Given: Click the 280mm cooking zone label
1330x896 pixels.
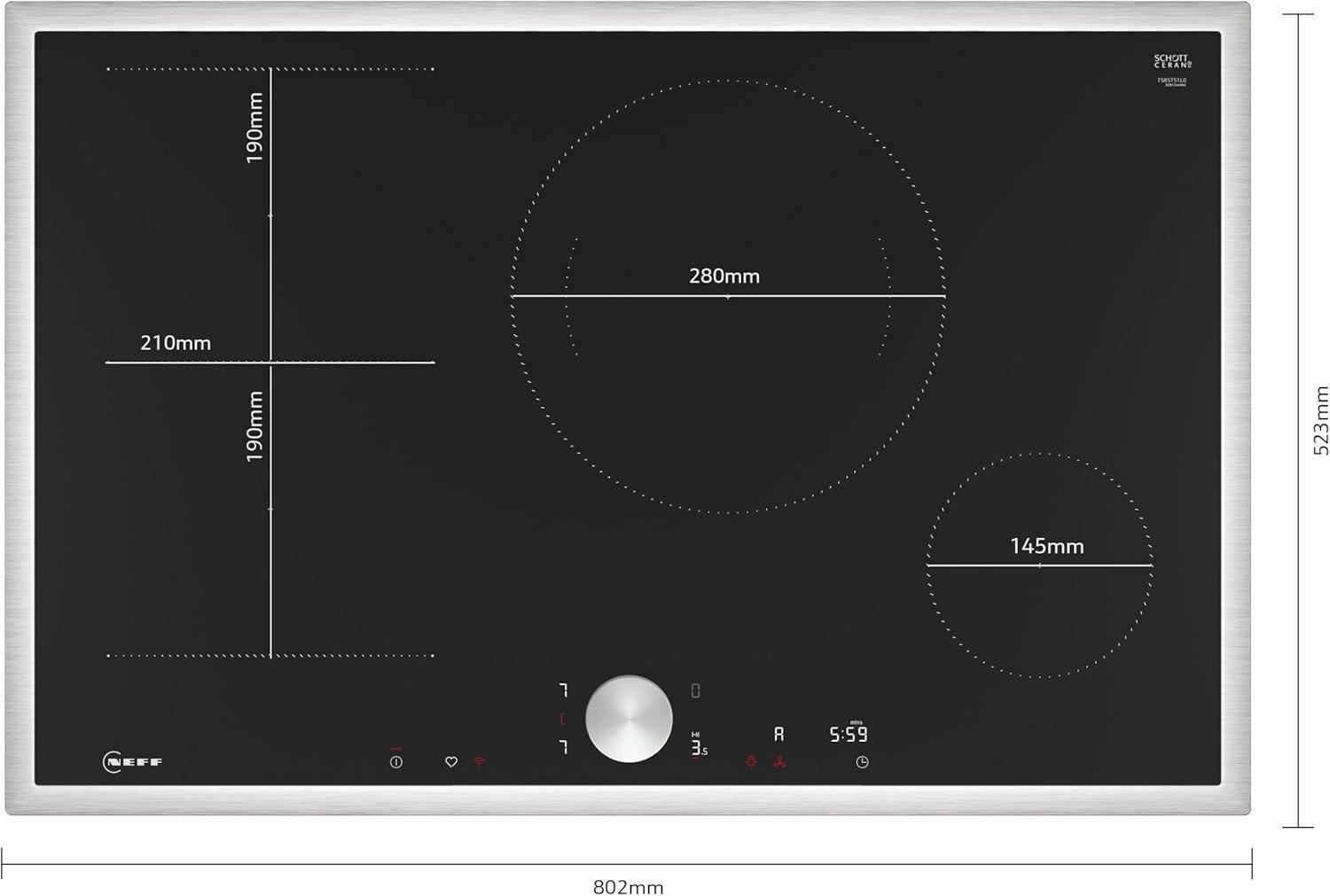Looking at the screenshot, I should pyautogui.click(x=724, y=277).
